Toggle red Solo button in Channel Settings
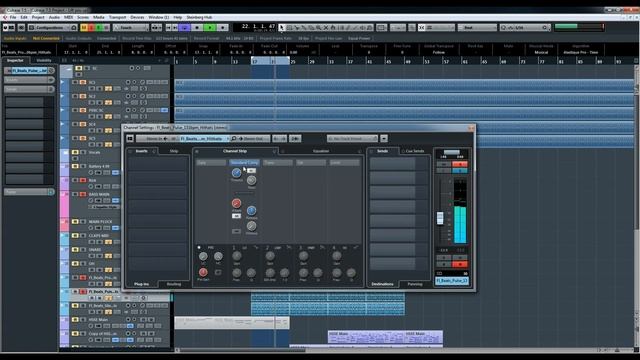Screen dimensions: 640x360 point(460,164)
